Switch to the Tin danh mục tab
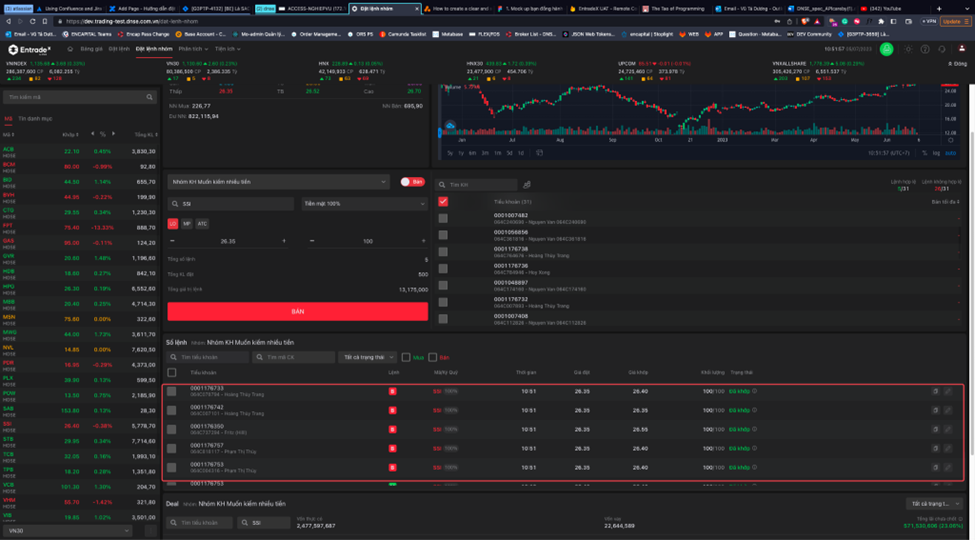 (33, 118)
